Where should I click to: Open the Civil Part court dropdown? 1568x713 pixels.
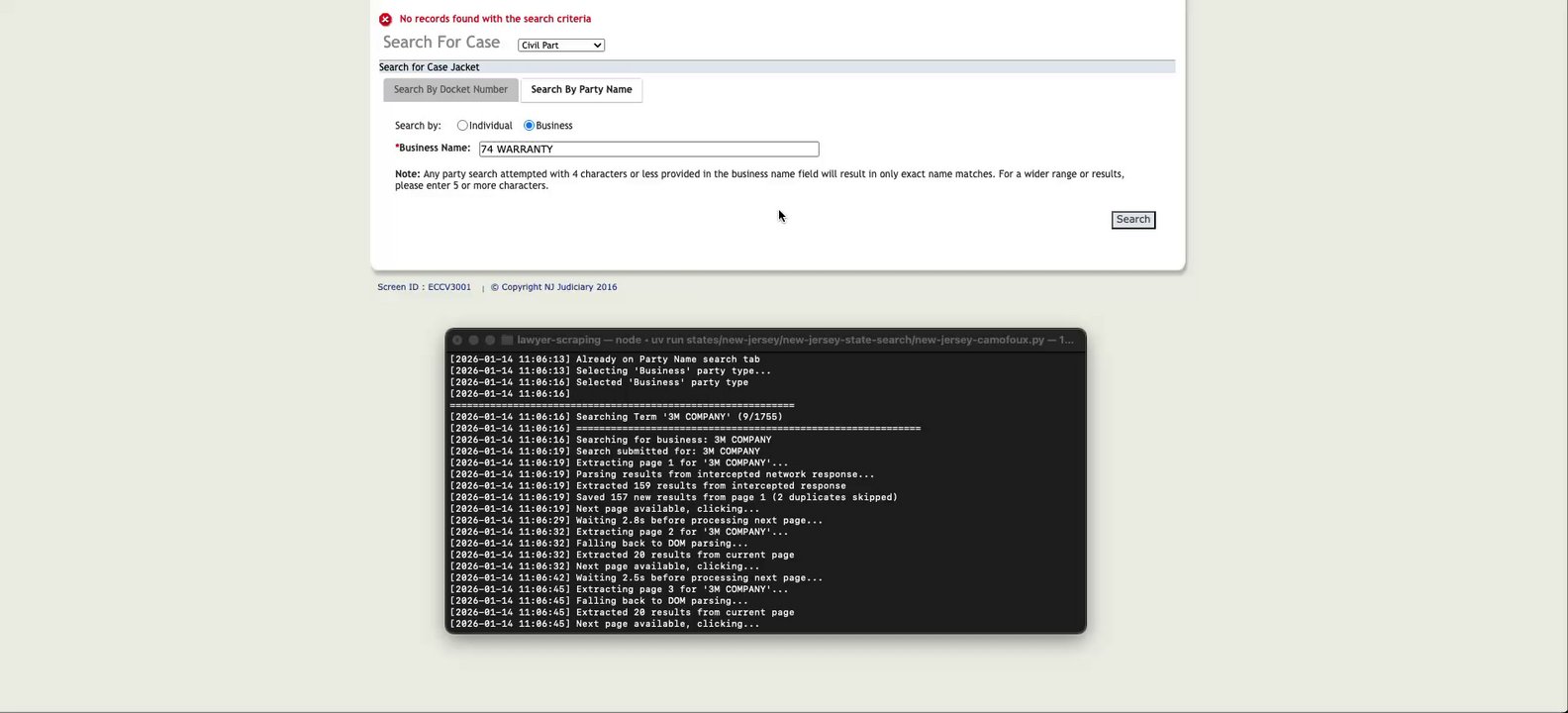560,46
